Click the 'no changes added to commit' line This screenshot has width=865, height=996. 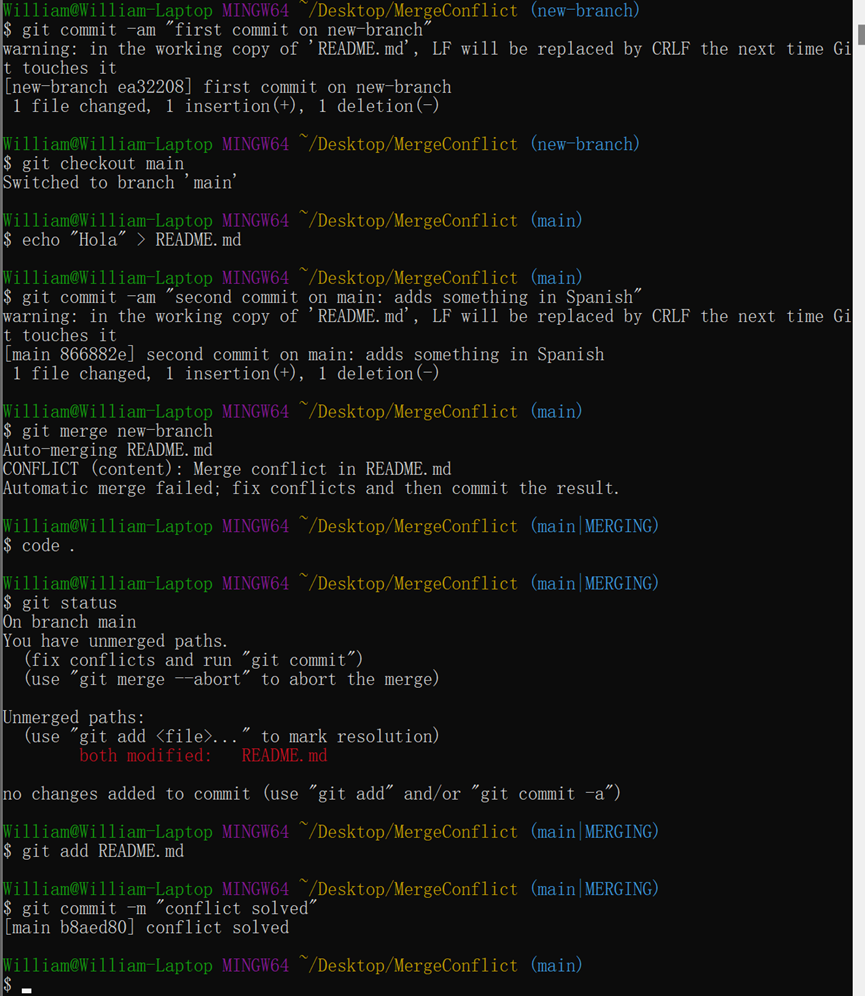coord(312,794)
